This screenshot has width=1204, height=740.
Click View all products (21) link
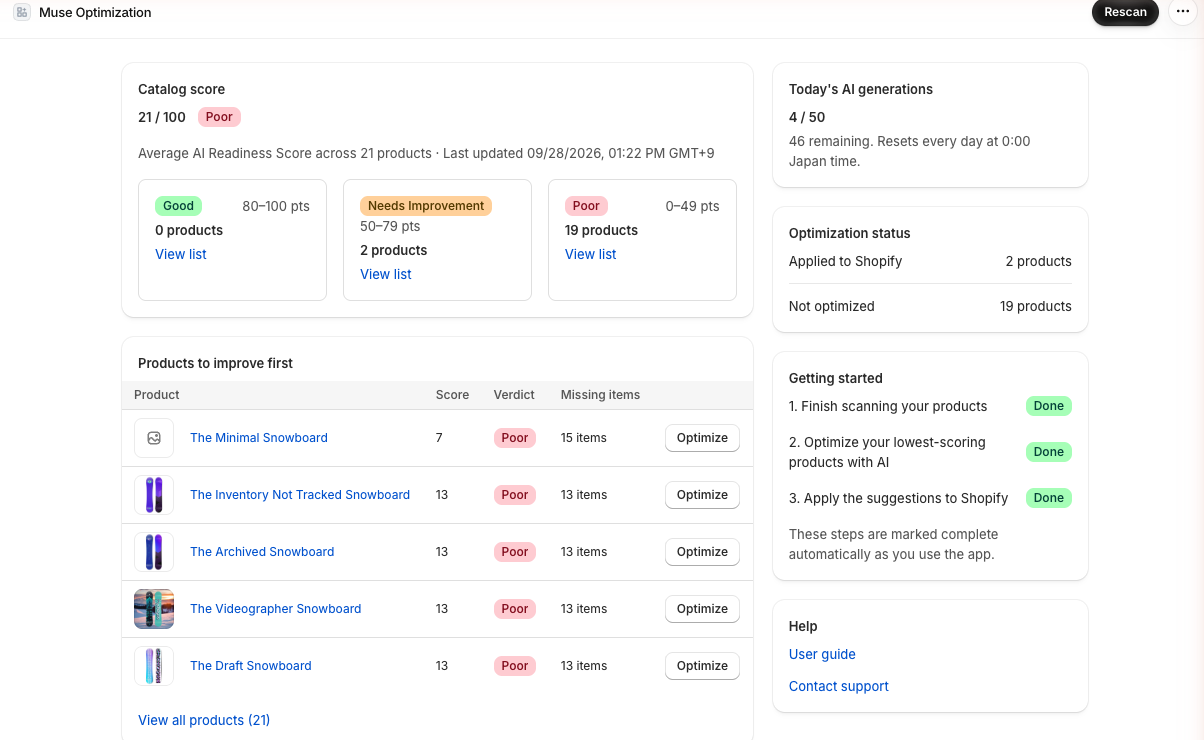click(x=204, y=720)
